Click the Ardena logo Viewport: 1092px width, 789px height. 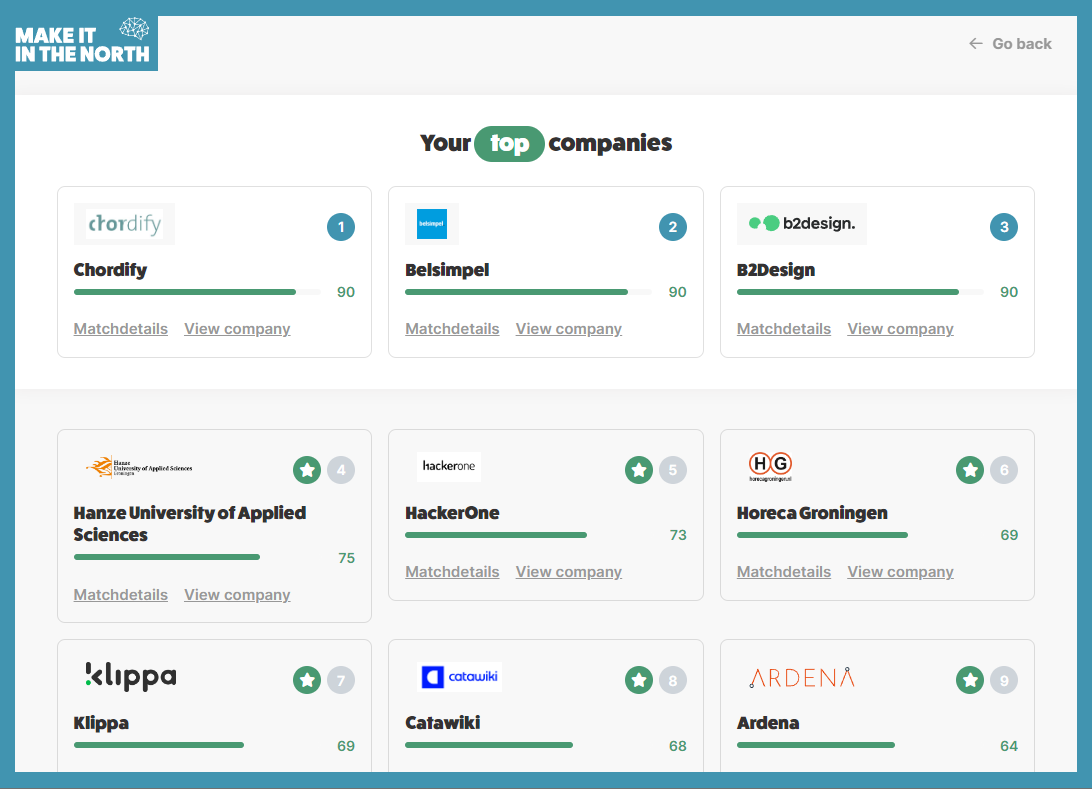pos(802,678)
